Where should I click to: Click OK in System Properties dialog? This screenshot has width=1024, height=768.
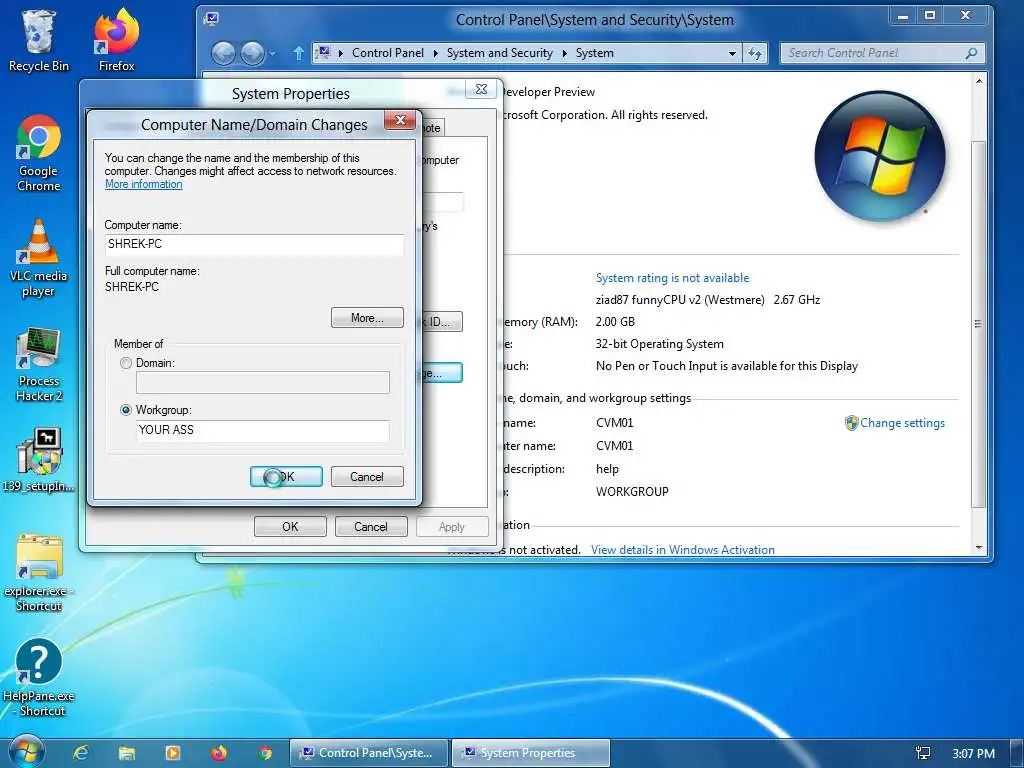pos(290,526)
